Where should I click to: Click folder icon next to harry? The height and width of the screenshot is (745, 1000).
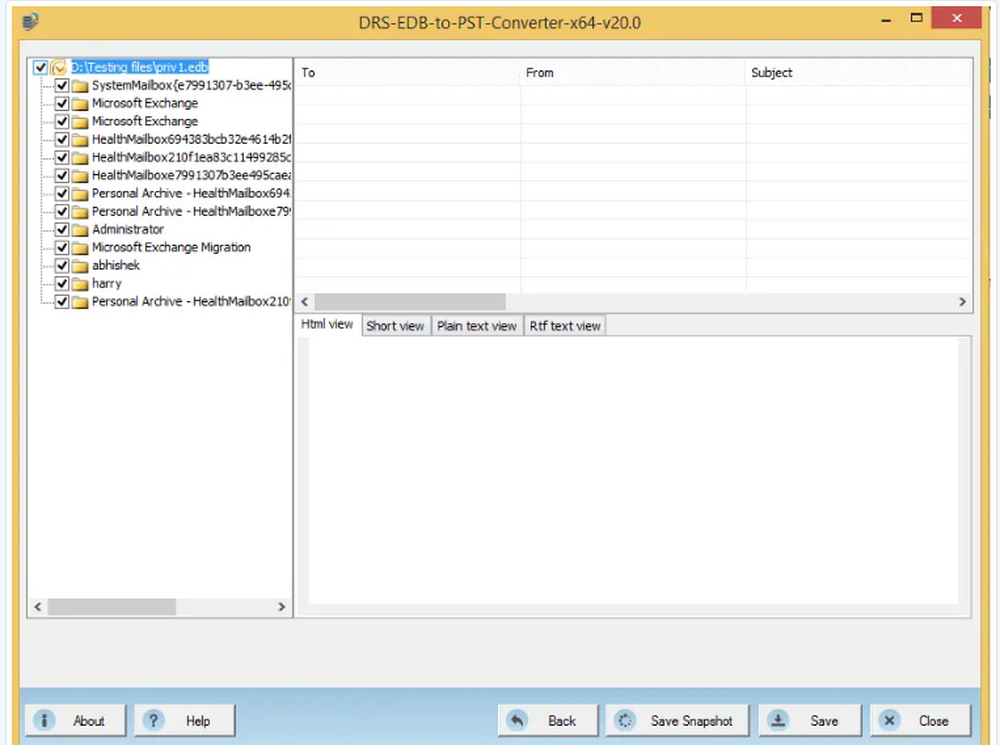[x=80, y=283]
